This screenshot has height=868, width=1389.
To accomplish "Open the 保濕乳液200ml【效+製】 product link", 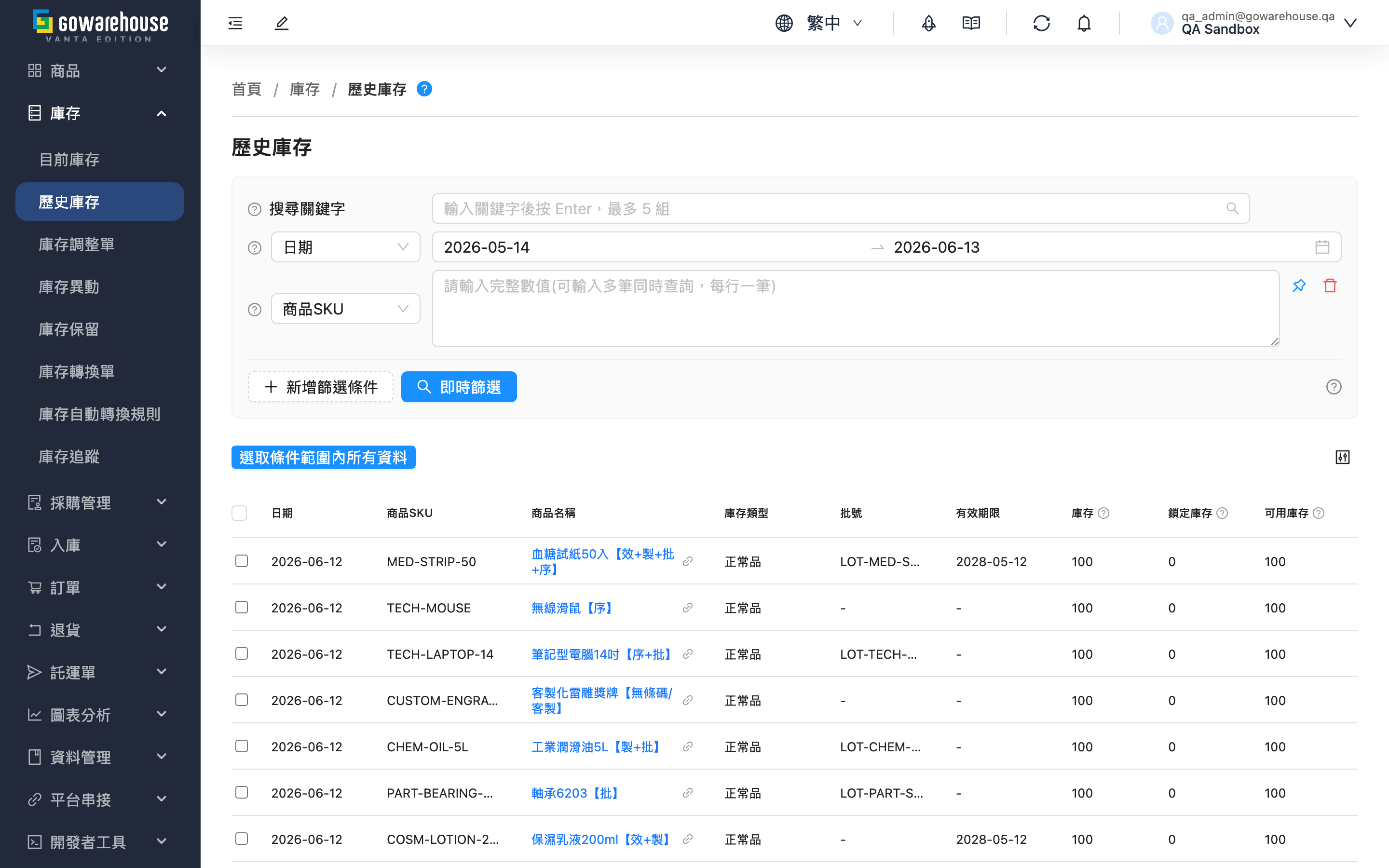I will (602, 839).
